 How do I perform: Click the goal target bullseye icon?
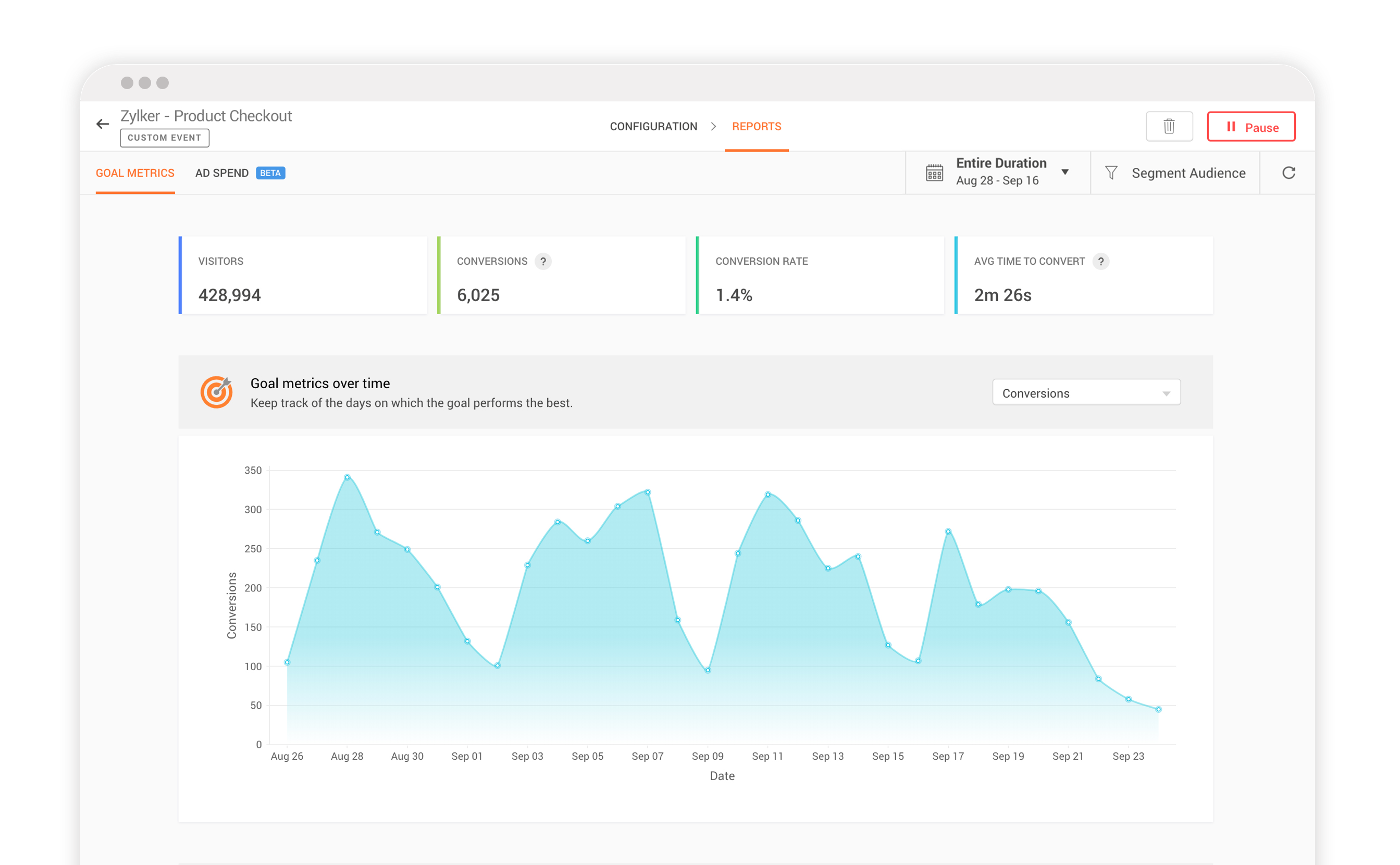pos(216,392)
